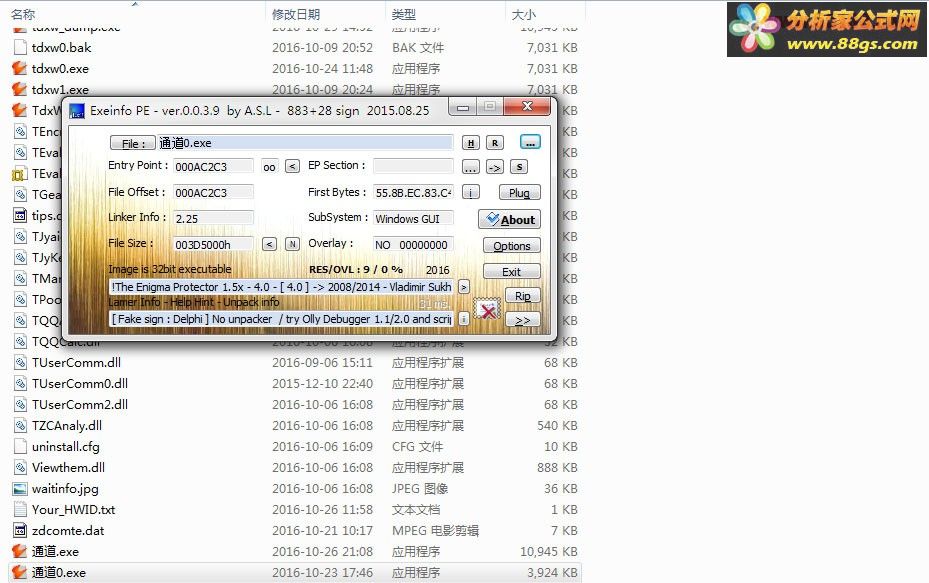Click the -> arrow button beside EP Section
929x583 pixels.
(495, 168)
